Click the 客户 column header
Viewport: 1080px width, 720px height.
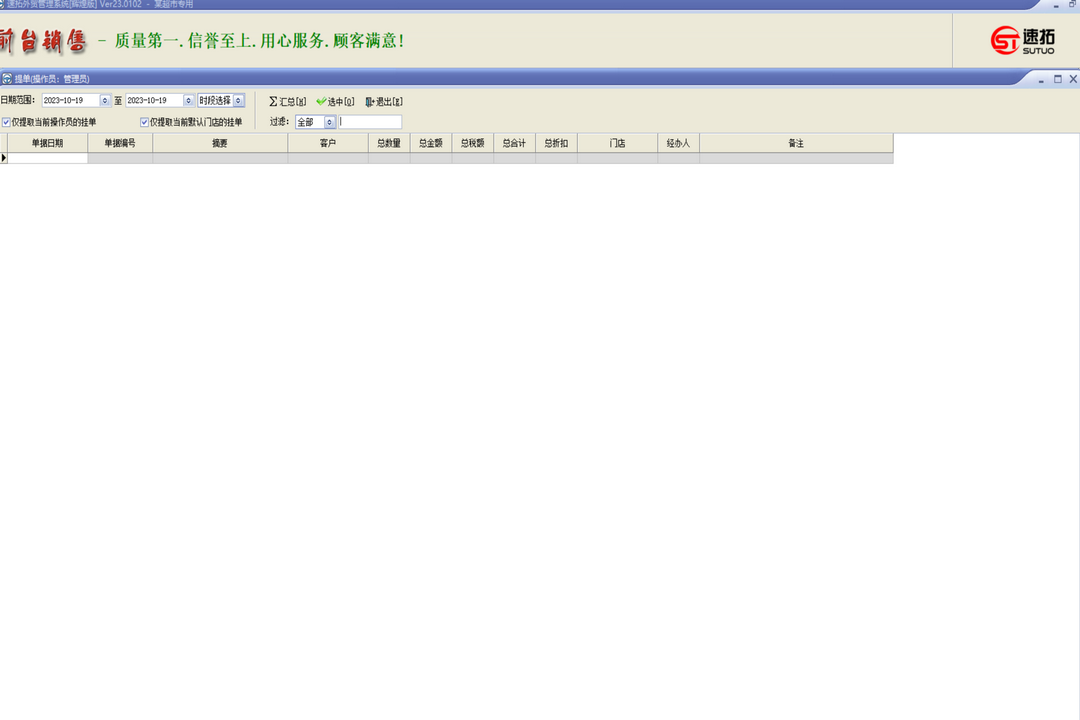[328, 143]
